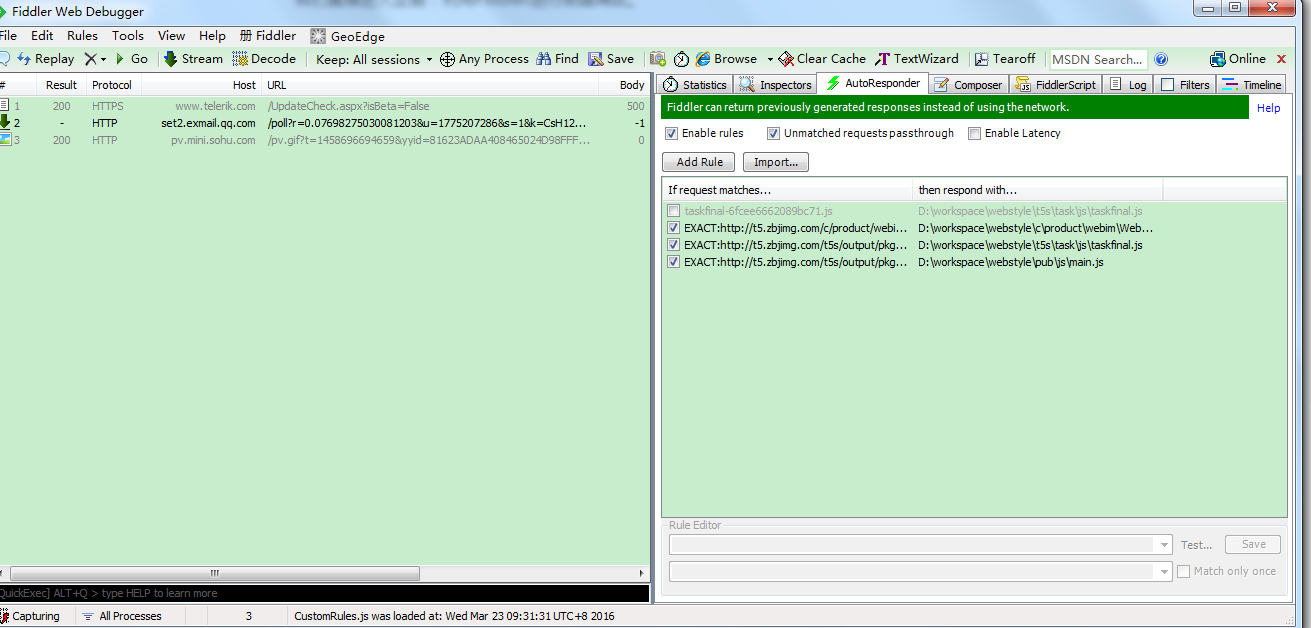Open the Keep: All sessions dropdown
Image resolution: width=1311 pixels, height=628 pixels.
tap(374, 59)
